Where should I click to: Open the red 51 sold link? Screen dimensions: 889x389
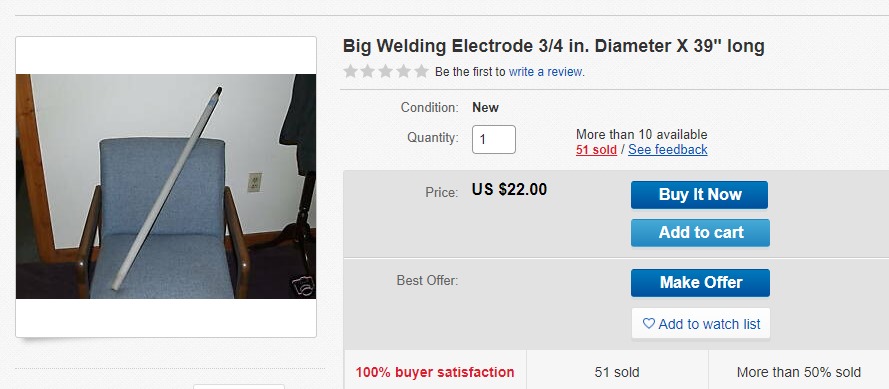click(x=596, y=150)
